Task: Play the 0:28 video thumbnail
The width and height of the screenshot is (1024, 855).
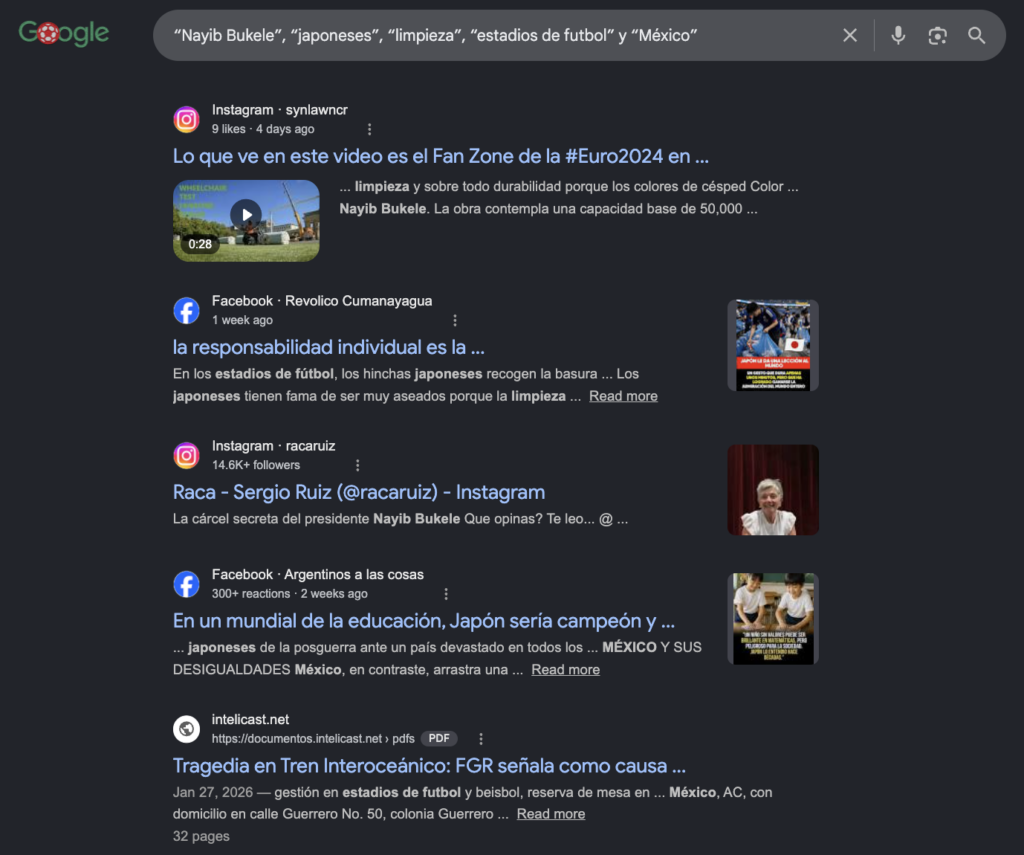Action: click(x=246, y=221)
